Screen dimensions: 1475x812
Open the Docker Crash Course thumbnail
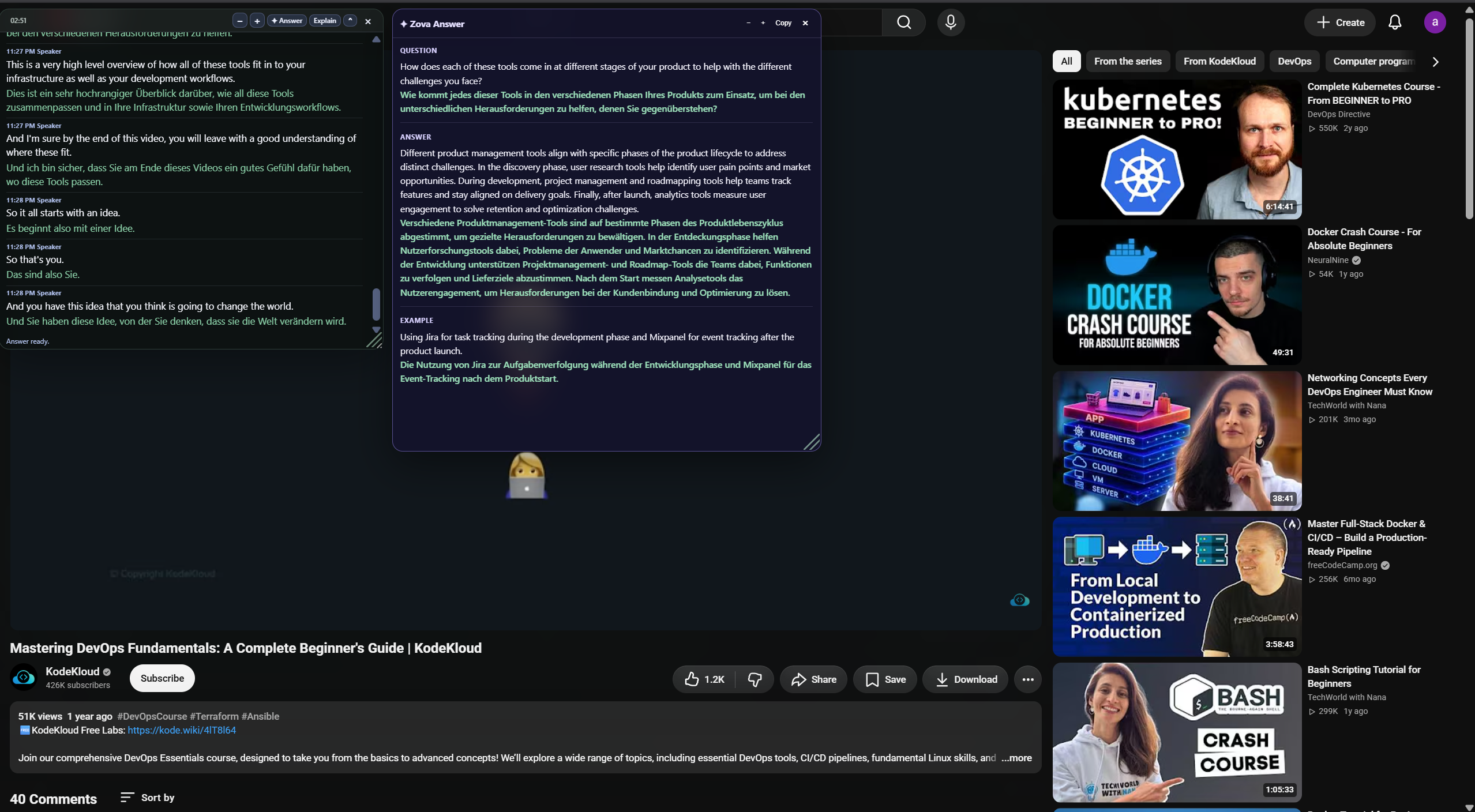[x=1177, y=295]
